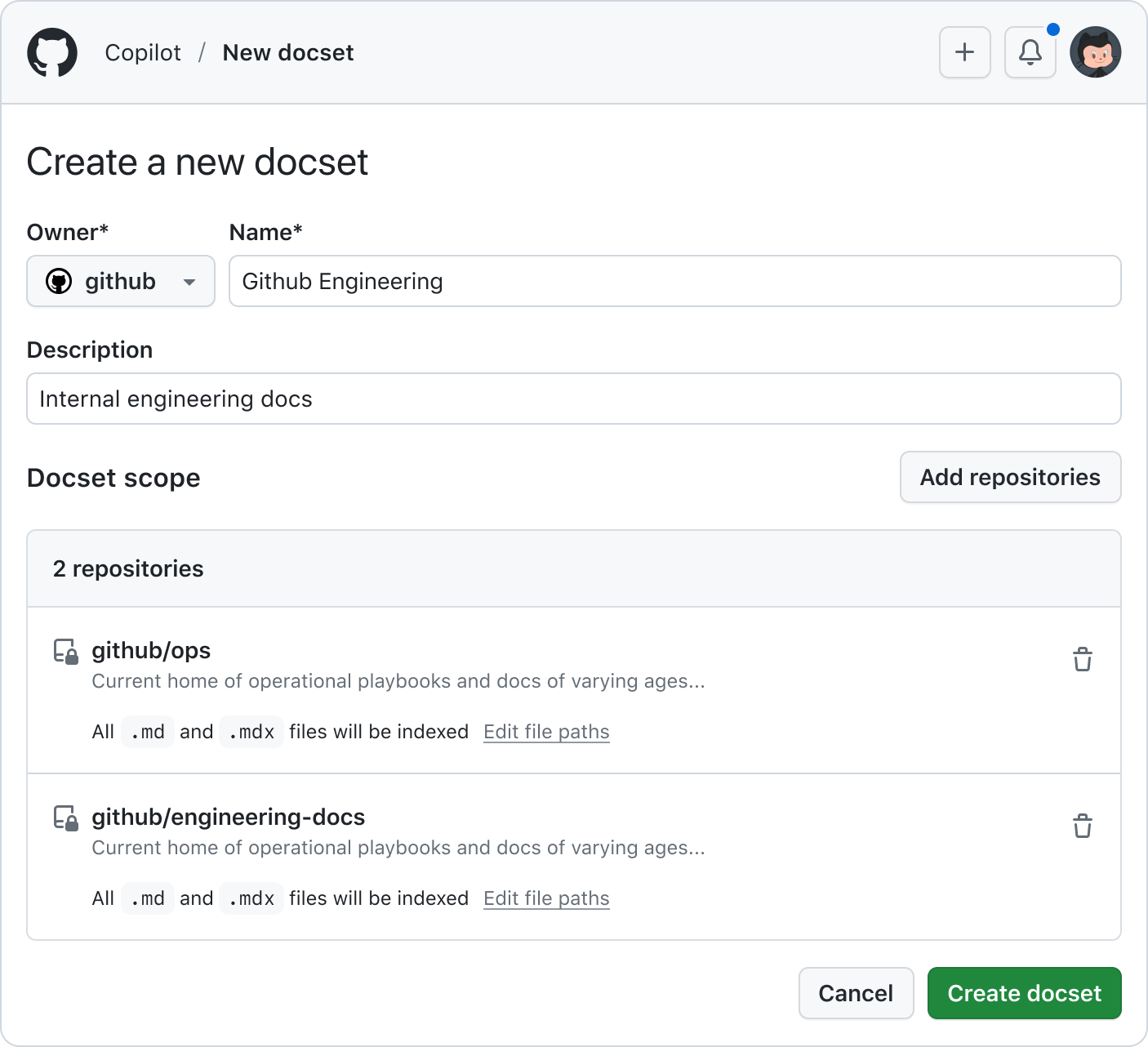Screen dimensions: 1148x1047
Task: Open notifications via bell icon
Action: pos(1030,52)
